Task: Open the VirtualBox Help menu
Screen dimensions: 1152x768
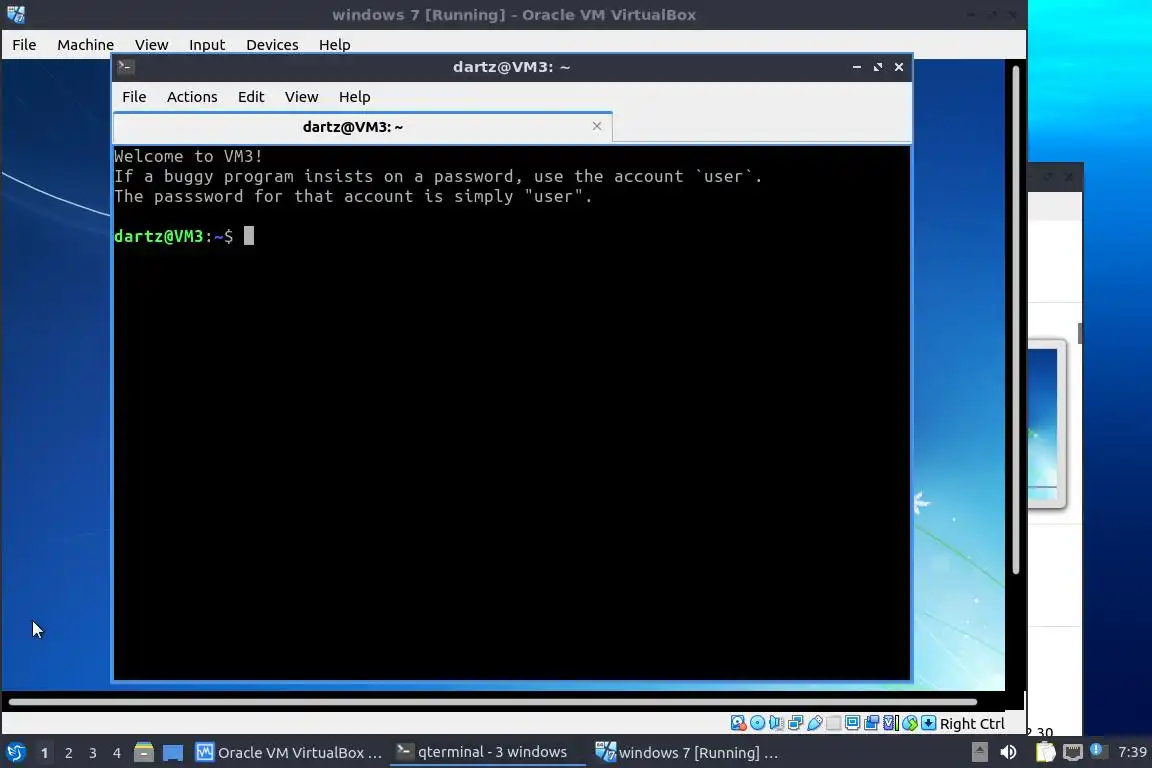Action: (x=334, y=45)
